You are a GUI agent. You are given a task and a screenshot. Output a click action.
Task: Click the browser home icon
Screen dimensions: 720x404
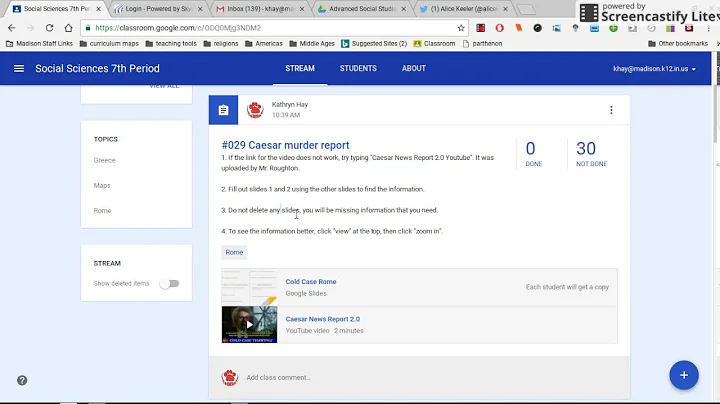(x=68, y=28)
